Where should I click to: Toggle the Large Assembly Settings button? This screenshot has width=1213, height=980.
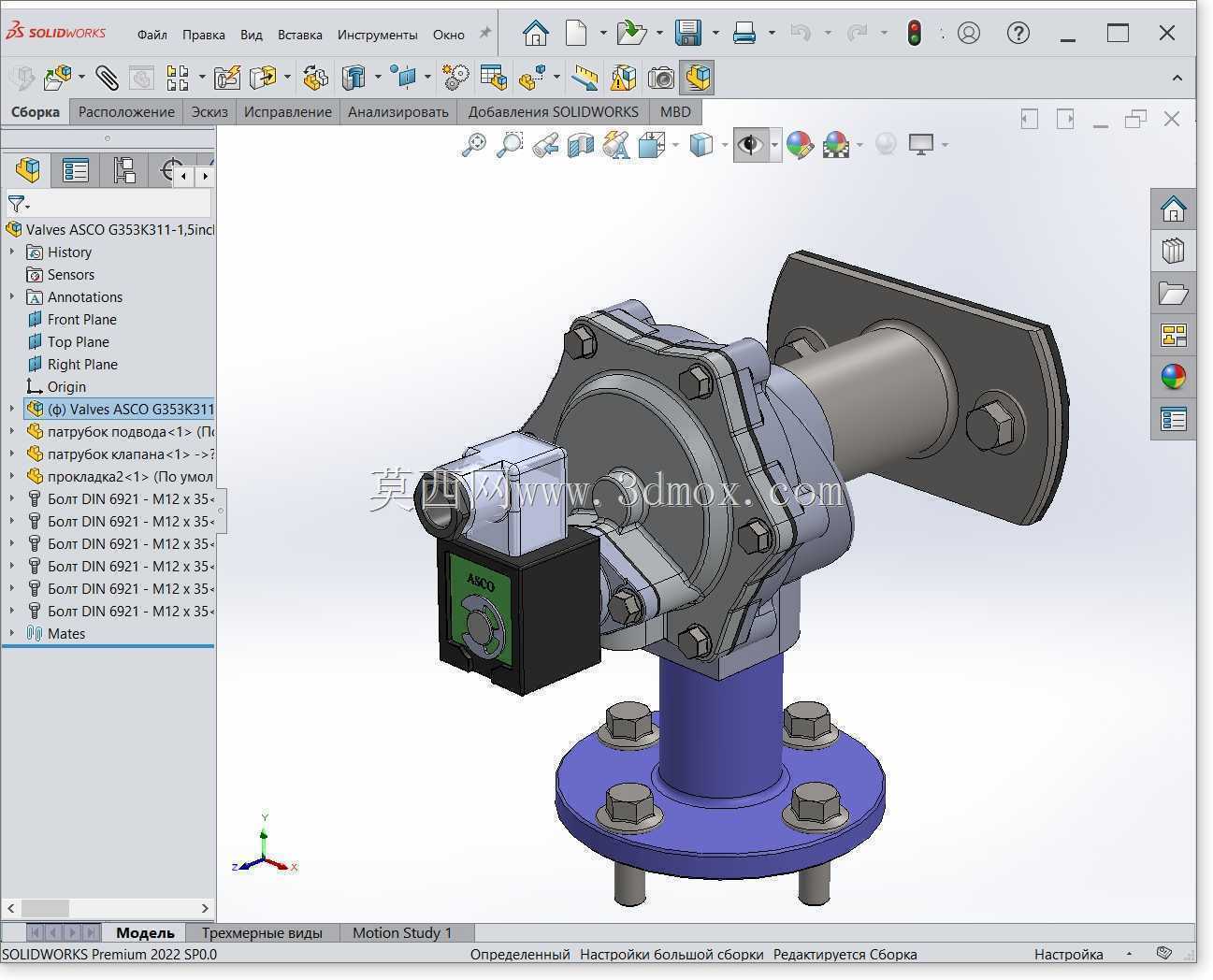[x=698, y=78]
